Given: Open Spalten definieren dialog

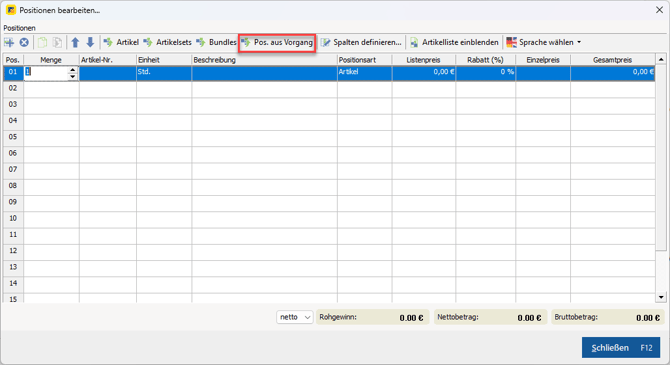Looking at the screenshot, I should pyautogui.click(x=361, y=42).
